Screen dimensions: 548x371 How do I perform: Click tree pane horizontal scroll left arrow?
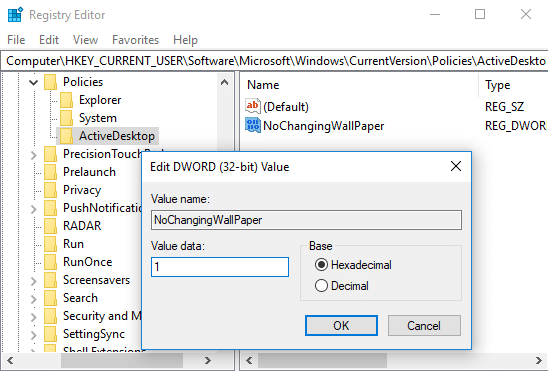click(x=10, y=361)
